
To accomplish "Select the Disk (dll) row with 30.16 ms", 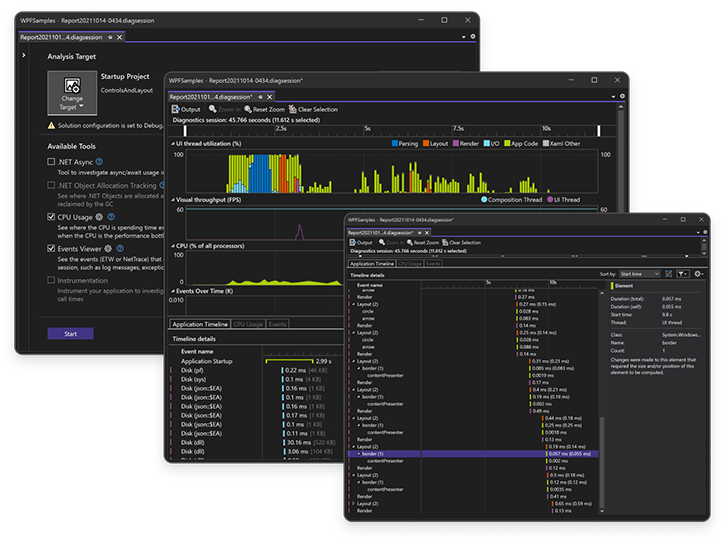I will pos(257,443).
